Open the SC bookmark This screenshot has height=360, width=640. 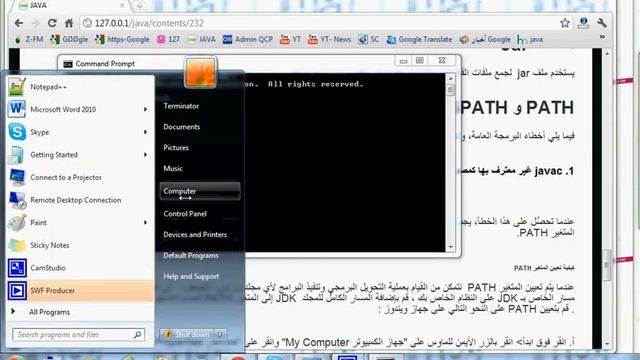(369, 39)
